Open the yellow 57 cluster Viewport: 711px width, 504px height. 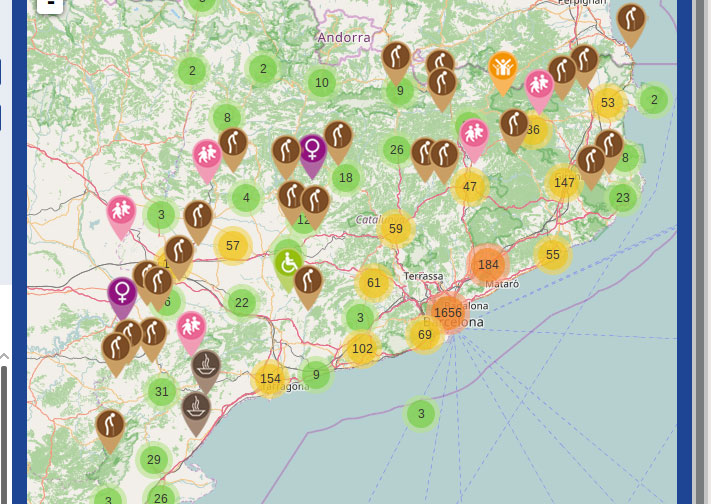[233, 245]
